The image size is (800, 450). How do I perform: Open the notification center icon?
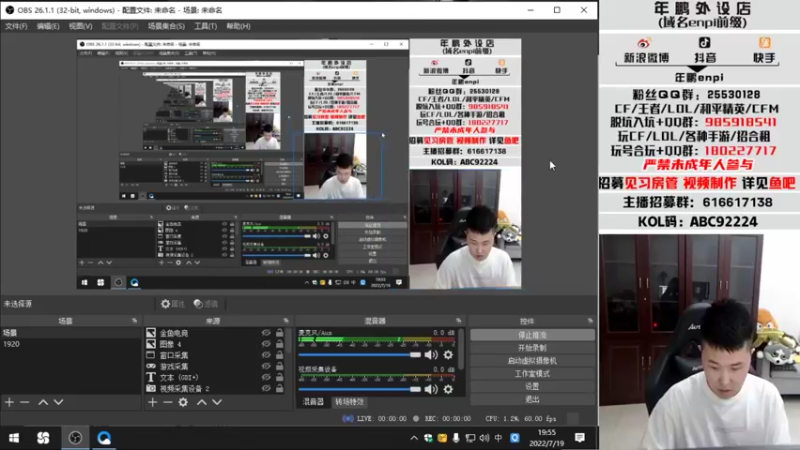point(580,438)
